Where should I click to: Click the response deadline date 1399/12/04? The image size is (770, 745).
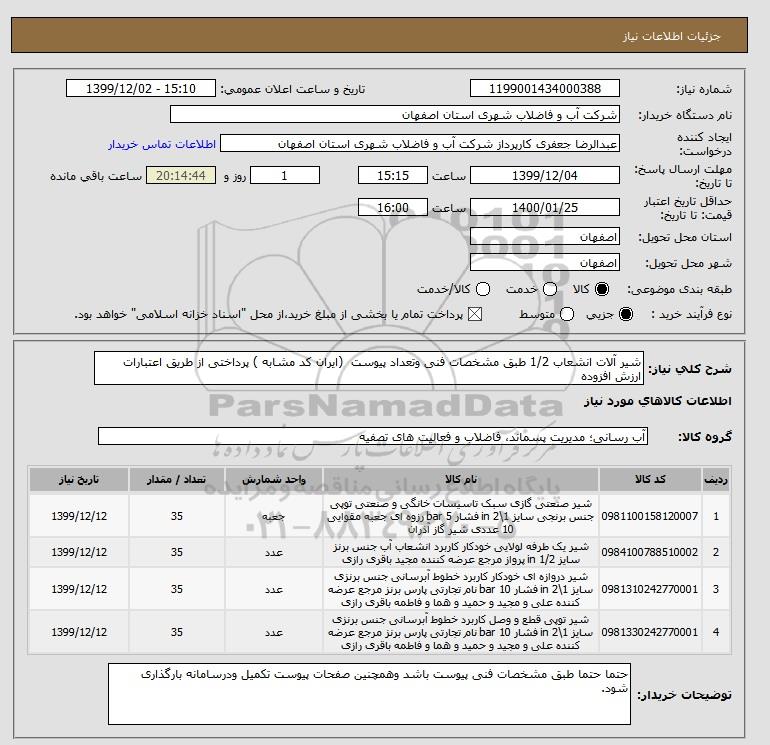click(545, 175)
